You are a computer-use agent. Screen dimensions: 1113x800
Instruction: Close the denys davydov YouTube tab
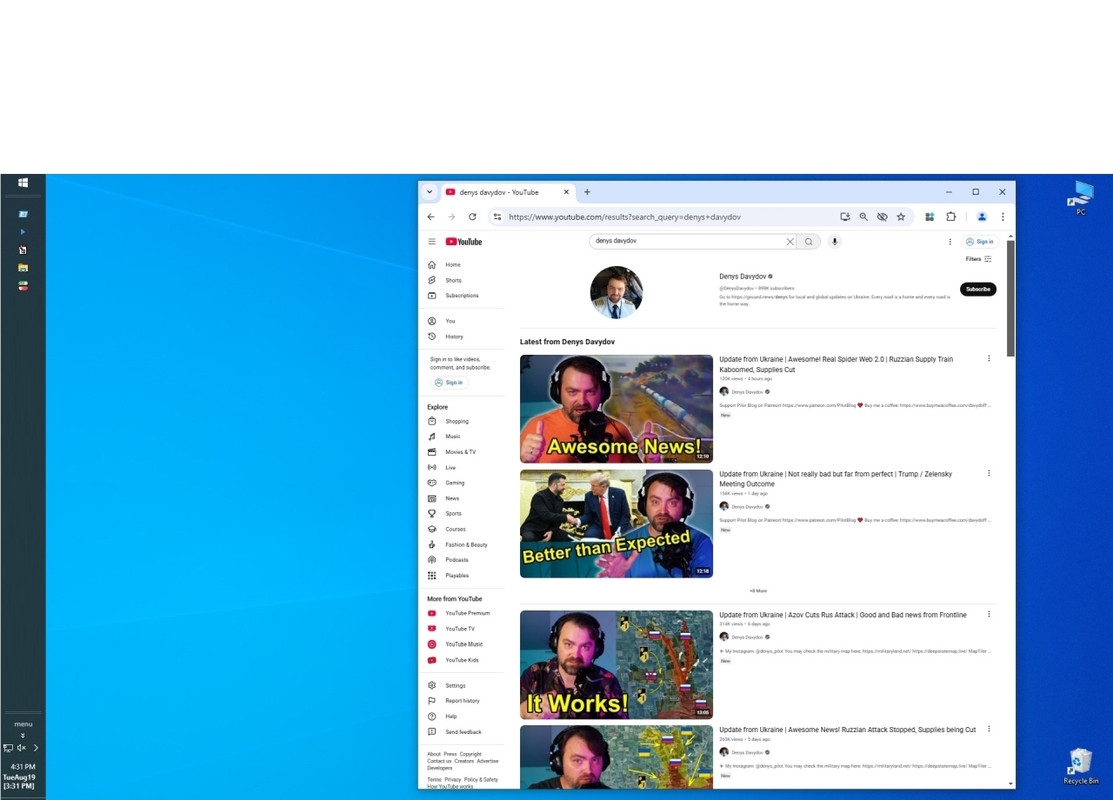click(x=566, y=192)
